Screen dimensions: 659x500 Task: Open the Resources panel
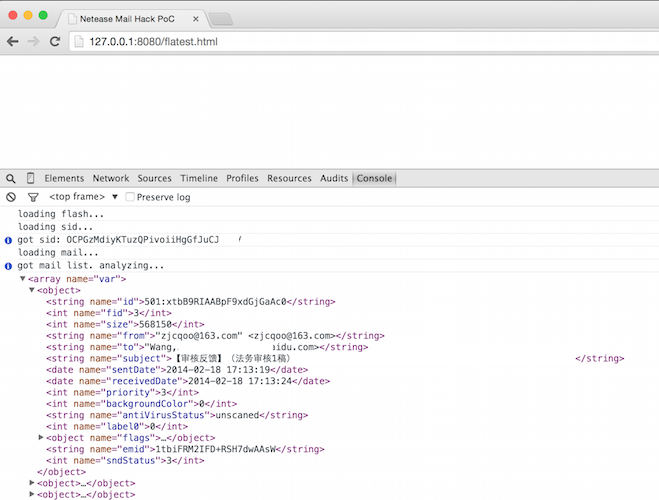(x=290, y=178)
